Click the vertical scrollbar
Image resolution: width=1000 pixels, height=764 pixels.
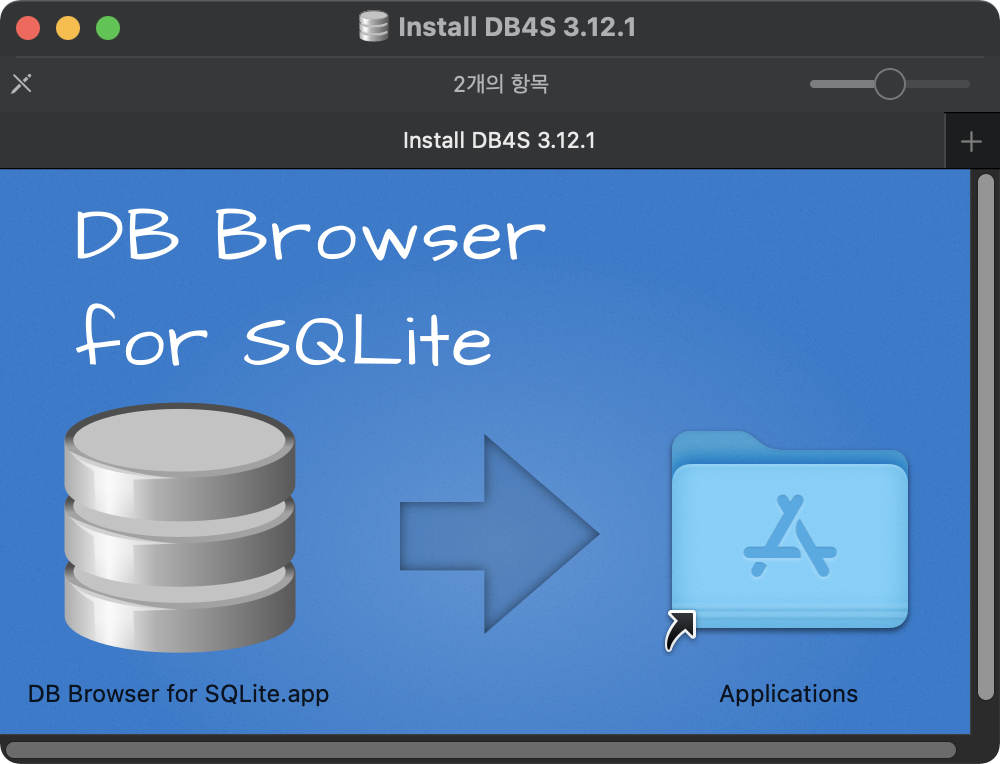tap(985, 437)
